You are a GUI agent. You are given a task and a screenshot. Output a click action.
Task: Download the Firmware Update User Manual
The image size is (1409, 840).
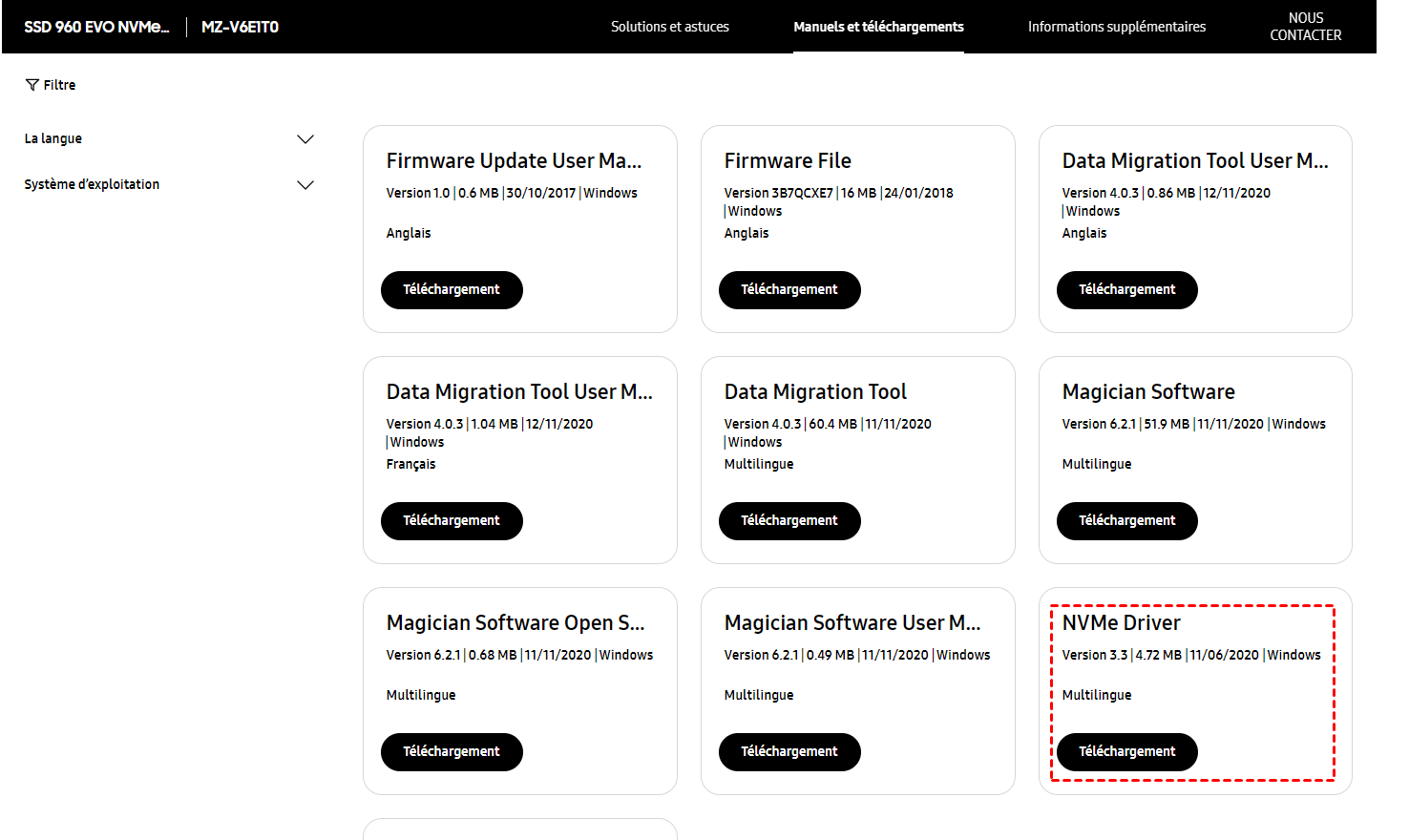452,290
